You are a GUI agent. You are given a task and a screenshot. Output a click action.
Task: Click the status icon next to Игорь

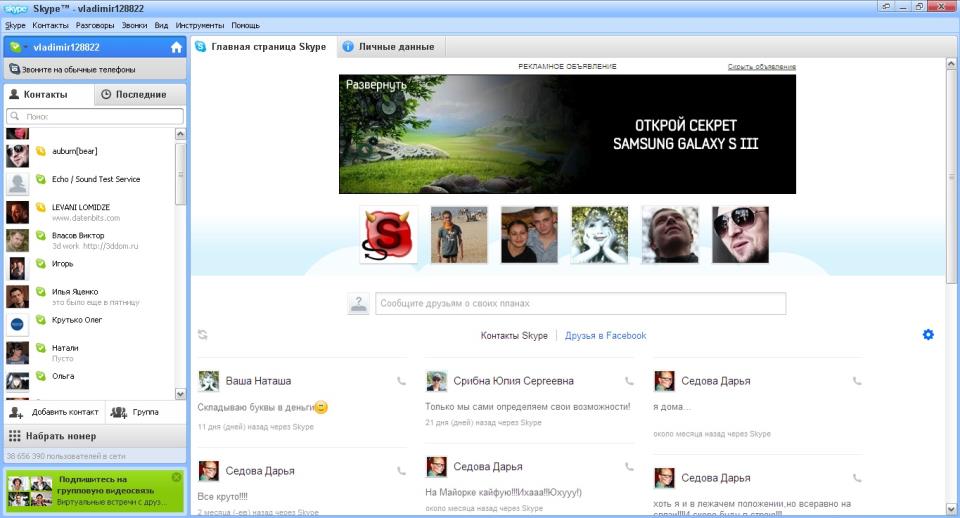[x=40, y=264]
